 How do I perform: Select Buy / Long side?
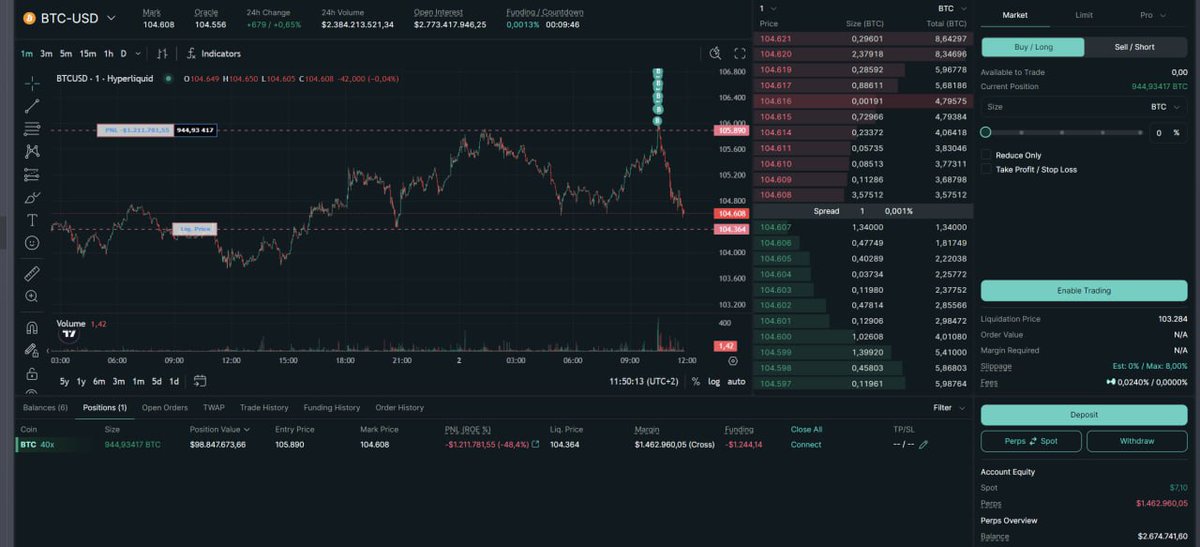(x=1033, y=47)
